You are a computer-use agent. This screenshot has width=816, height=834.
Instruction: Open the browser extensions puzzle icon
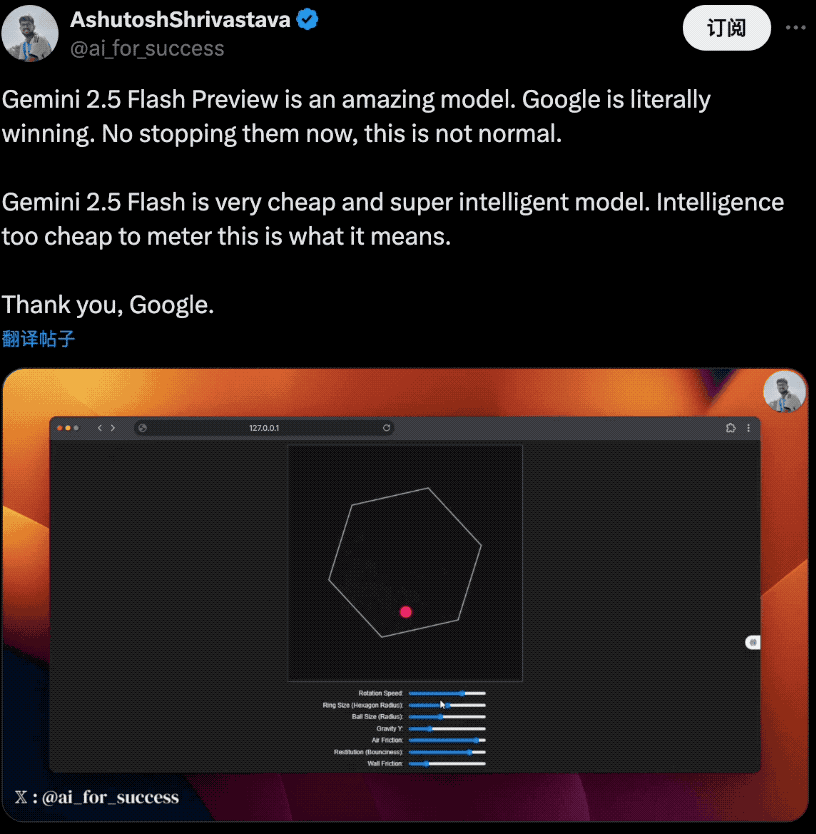(x=730, y=428)
